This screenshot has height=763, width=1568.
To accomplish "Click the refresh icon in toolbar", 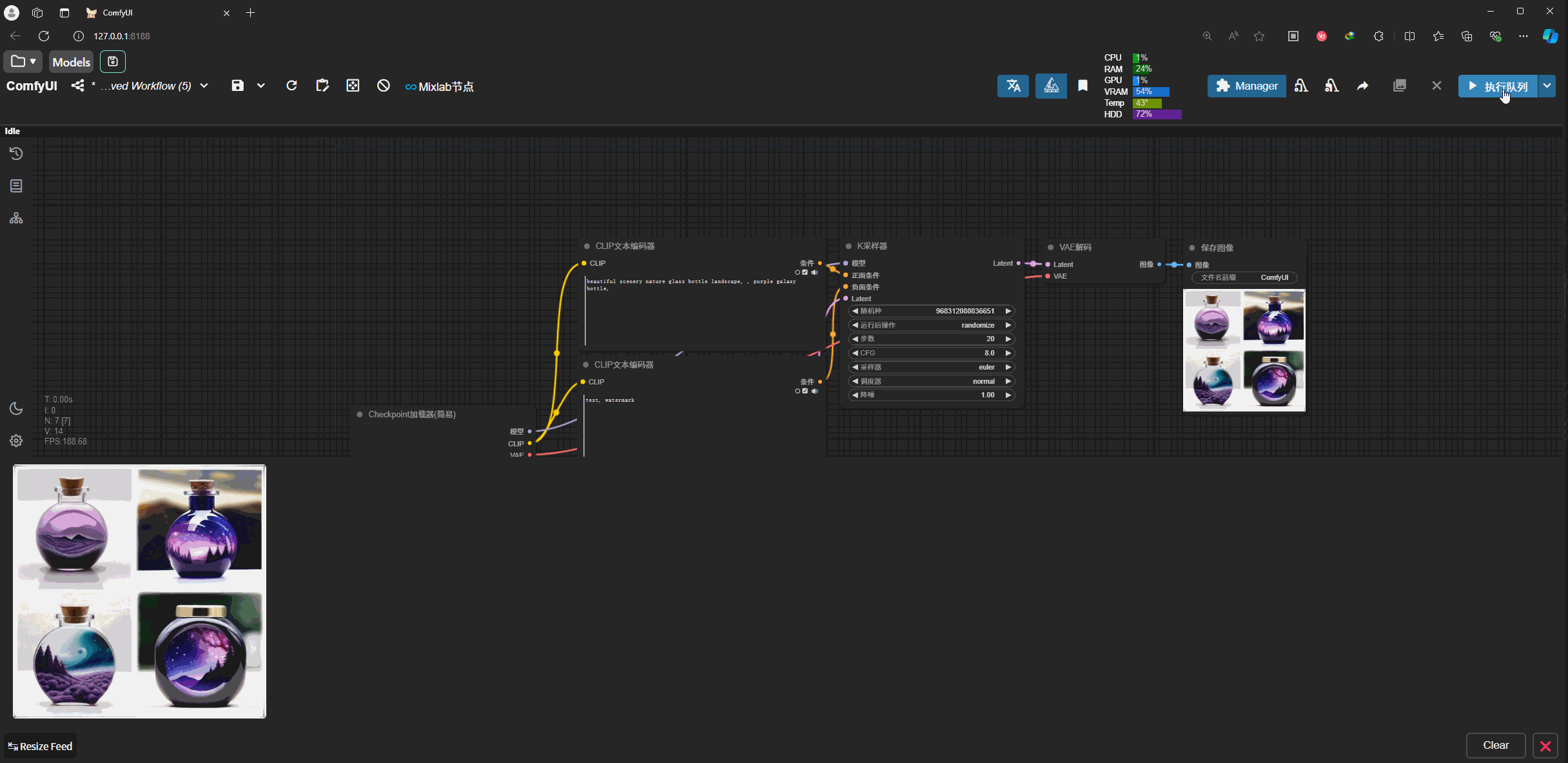I will pos(291,86).
